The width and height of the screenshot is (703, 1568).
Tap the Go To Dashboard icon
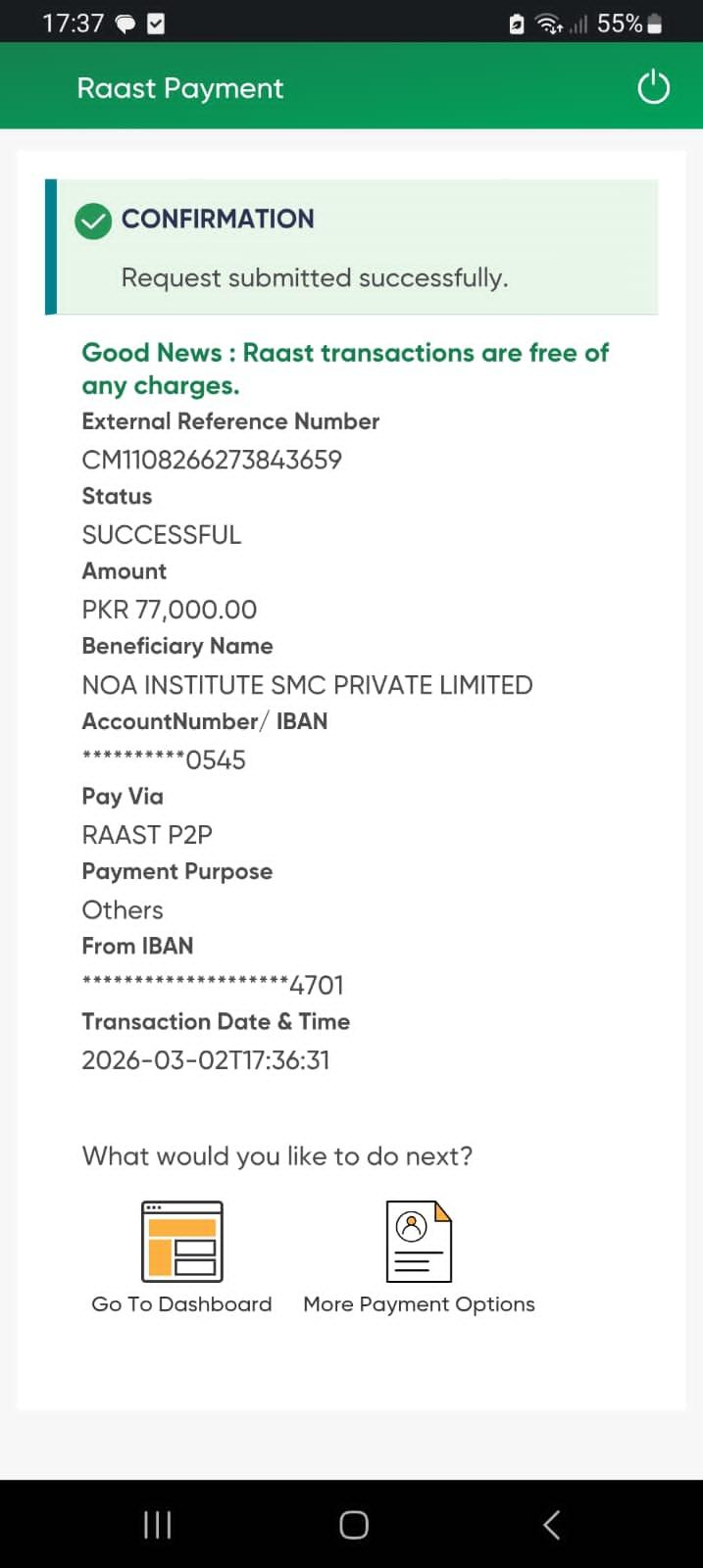(x=182, y=1242)
